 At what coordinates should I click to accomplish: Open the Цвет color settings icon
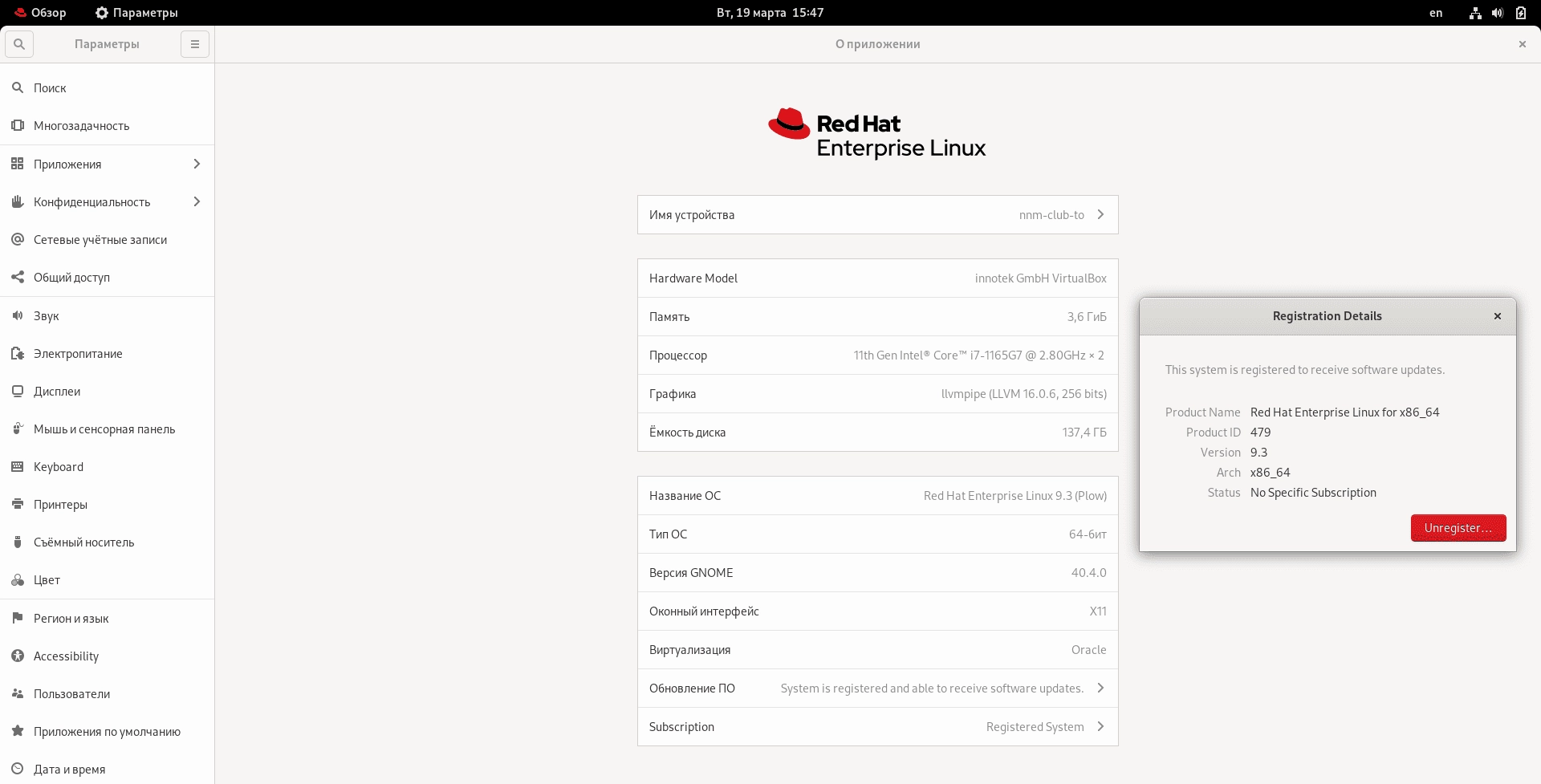[x=18, y=579]
